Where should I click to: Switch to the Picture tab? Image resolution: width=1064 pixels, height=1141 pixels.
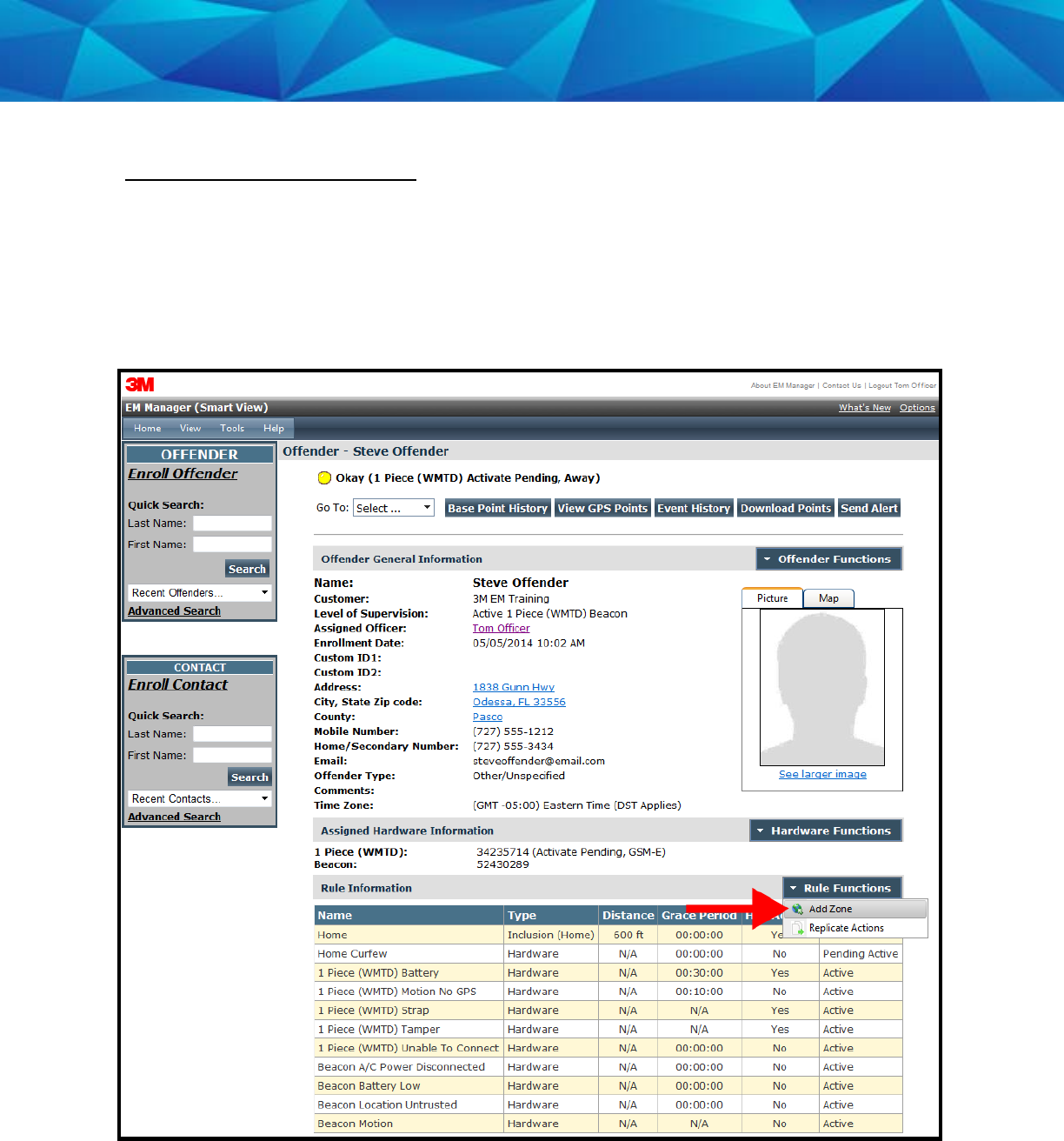coord(772,598)
